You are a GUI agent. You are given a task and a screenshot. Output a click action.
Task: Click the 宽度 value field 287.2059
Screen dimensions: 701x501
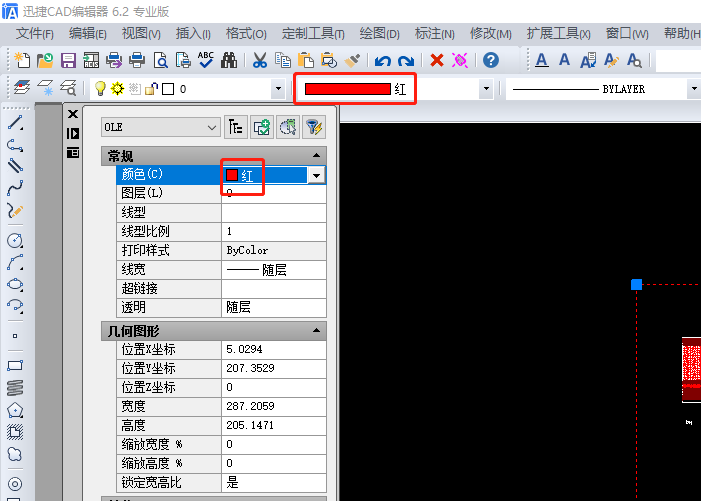click(x=273, y=406)
